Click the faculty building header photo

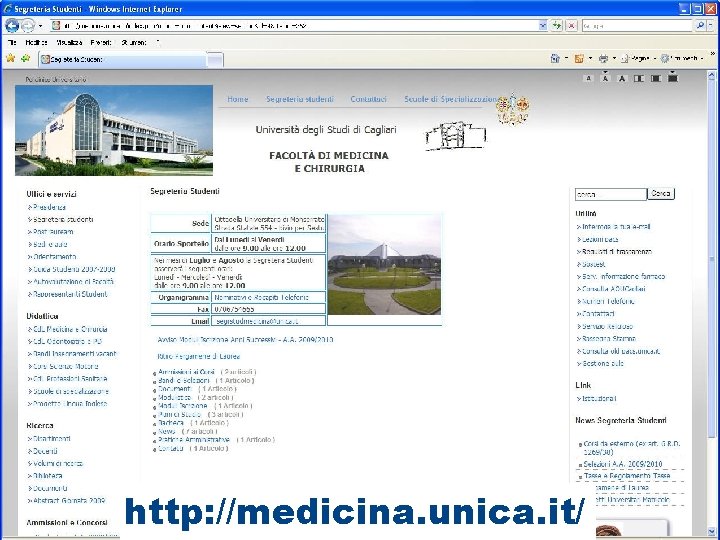114,130
